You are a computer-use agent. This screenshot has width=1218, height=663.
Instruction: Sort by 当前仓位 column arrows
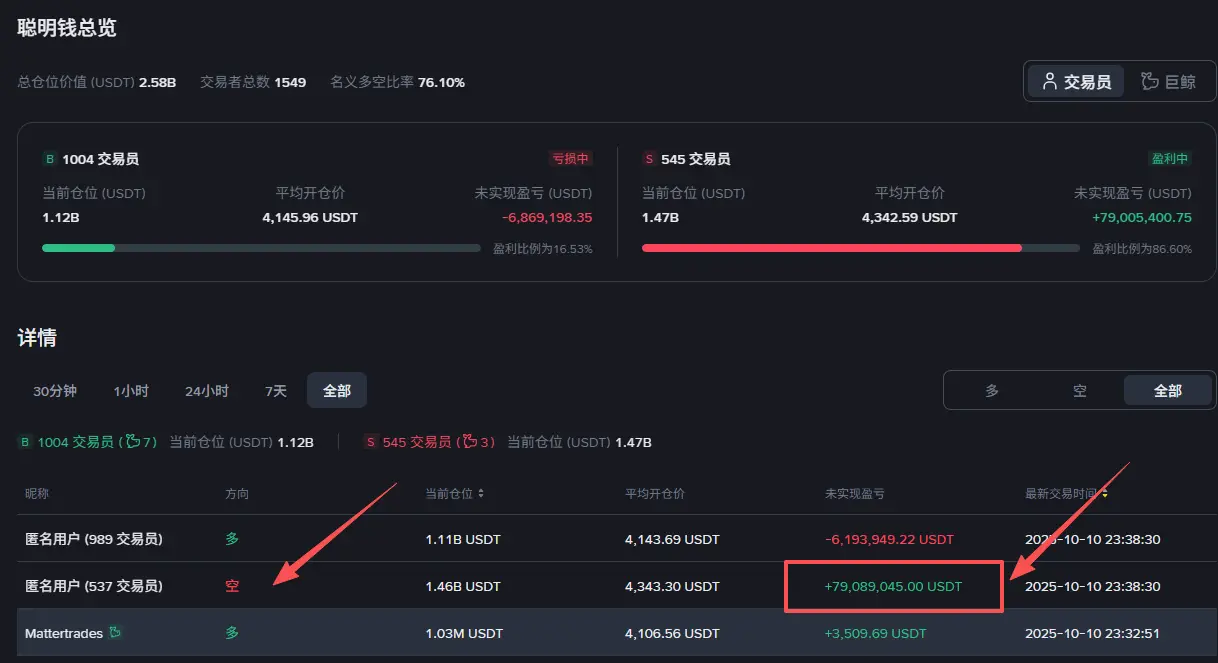click(481, 493)
